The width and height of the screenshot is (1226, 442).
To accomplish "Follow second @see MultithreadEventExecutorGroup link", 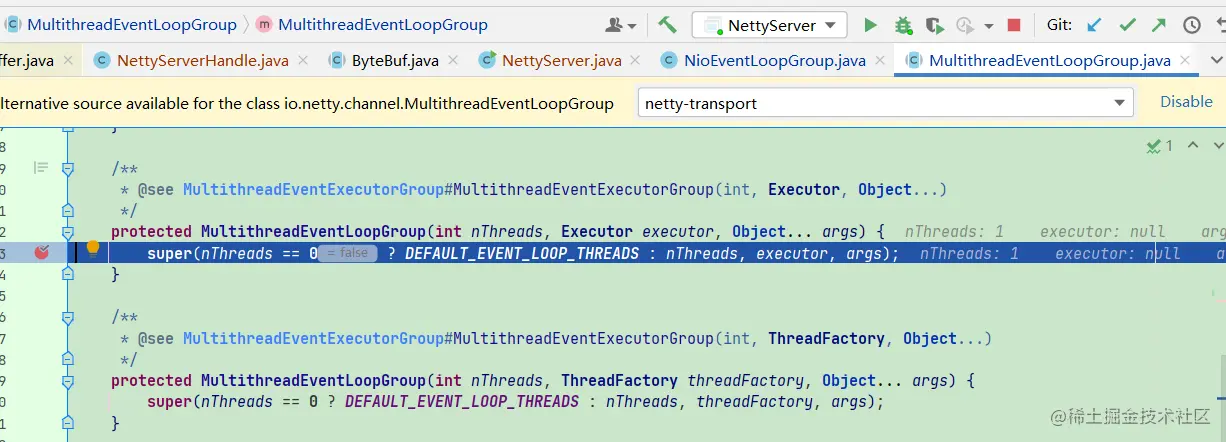I will (312, 339).
